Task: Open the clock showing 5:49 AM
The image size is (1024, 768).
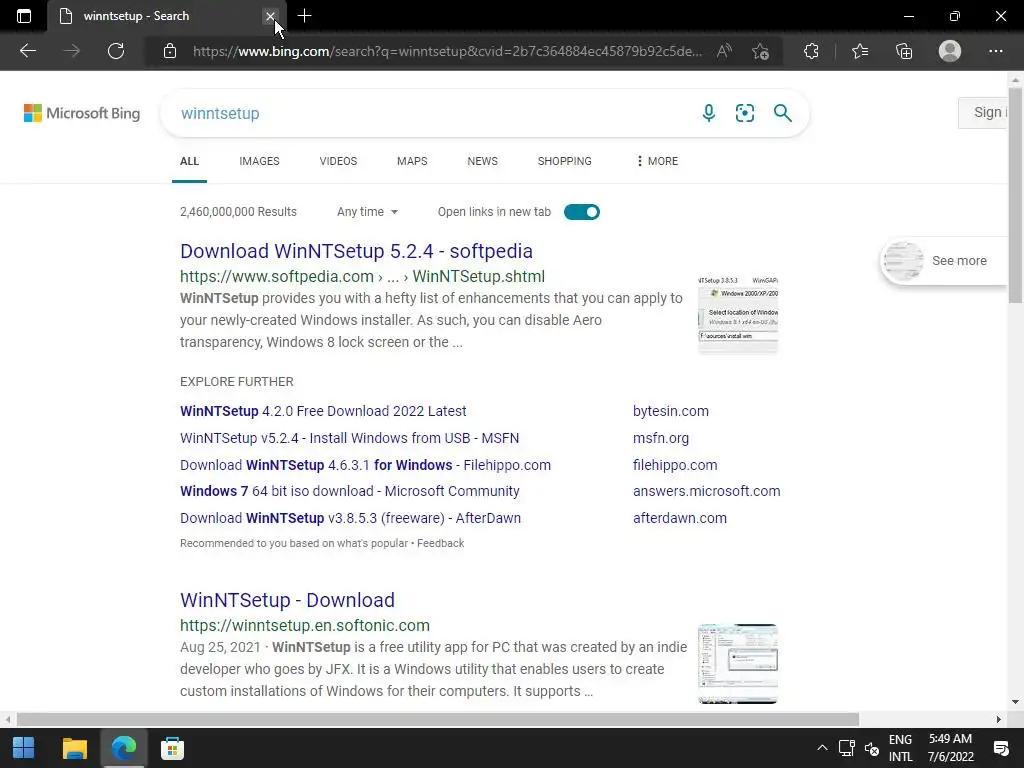Action: (x=950, y=748)
